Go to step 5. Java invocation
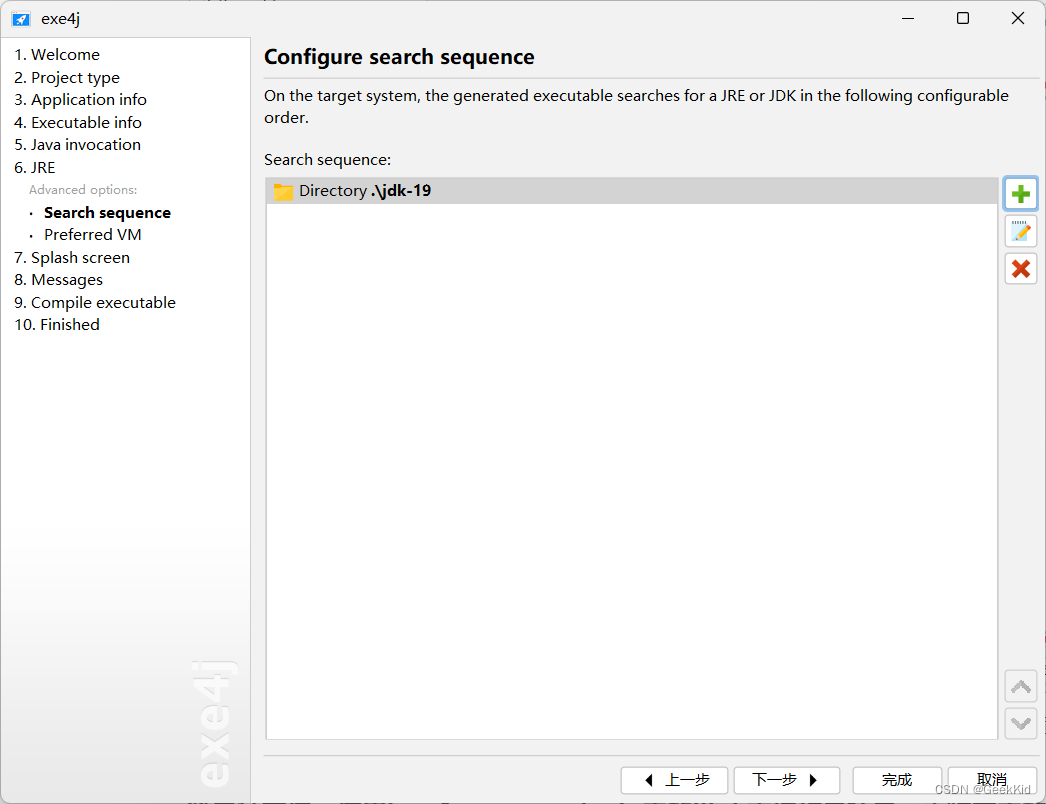Image resolution: width=1046 pixels, height=804 pixels. point(77,145)
